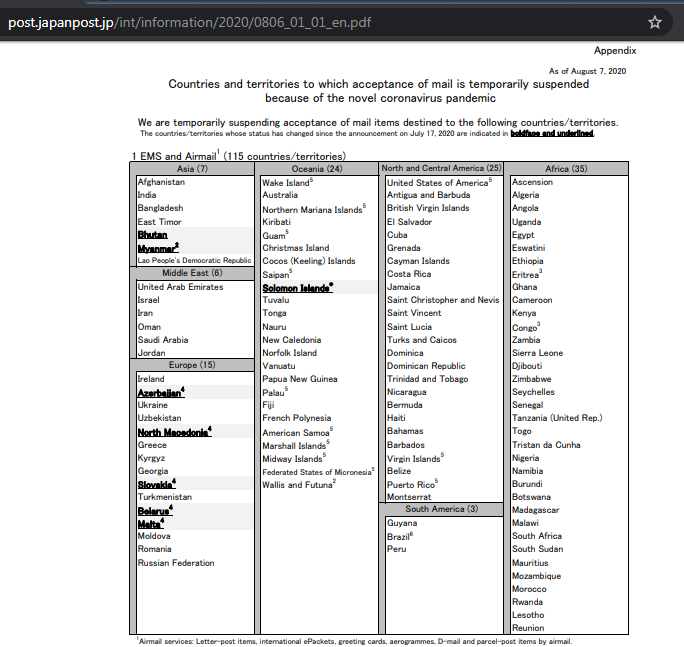Click 'Sierra Leone' in Africa list
The height and width of the screenshot is (647, 684).
(x=537, y=353)
